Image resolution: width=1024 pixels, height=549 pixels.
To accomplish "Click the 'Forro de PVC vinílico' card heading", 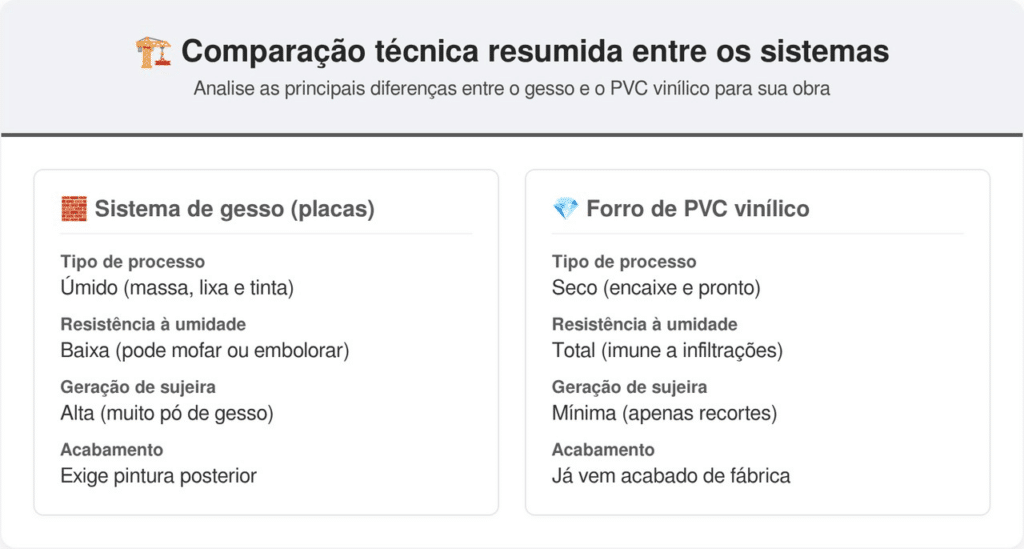I will point(698,210).
